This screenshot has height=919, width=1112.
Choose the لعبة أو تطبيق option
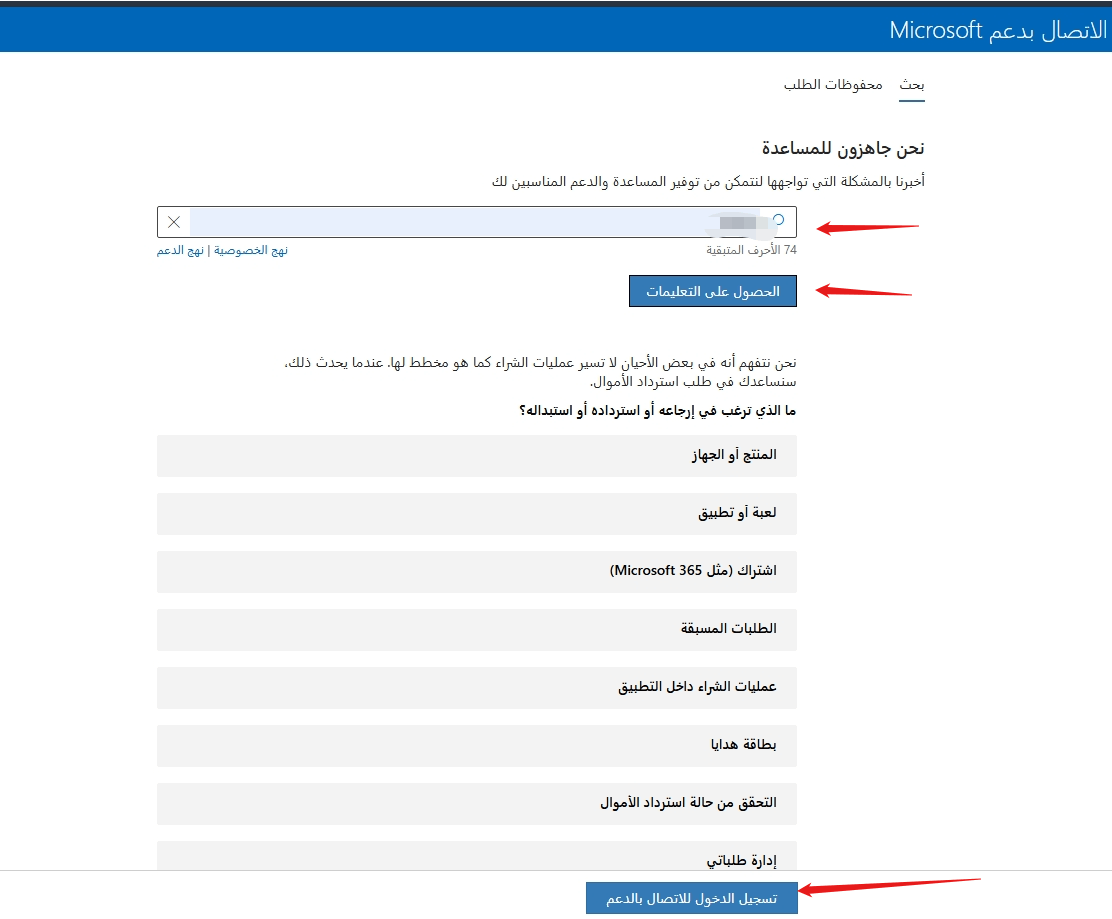click(x=477, y=513)
